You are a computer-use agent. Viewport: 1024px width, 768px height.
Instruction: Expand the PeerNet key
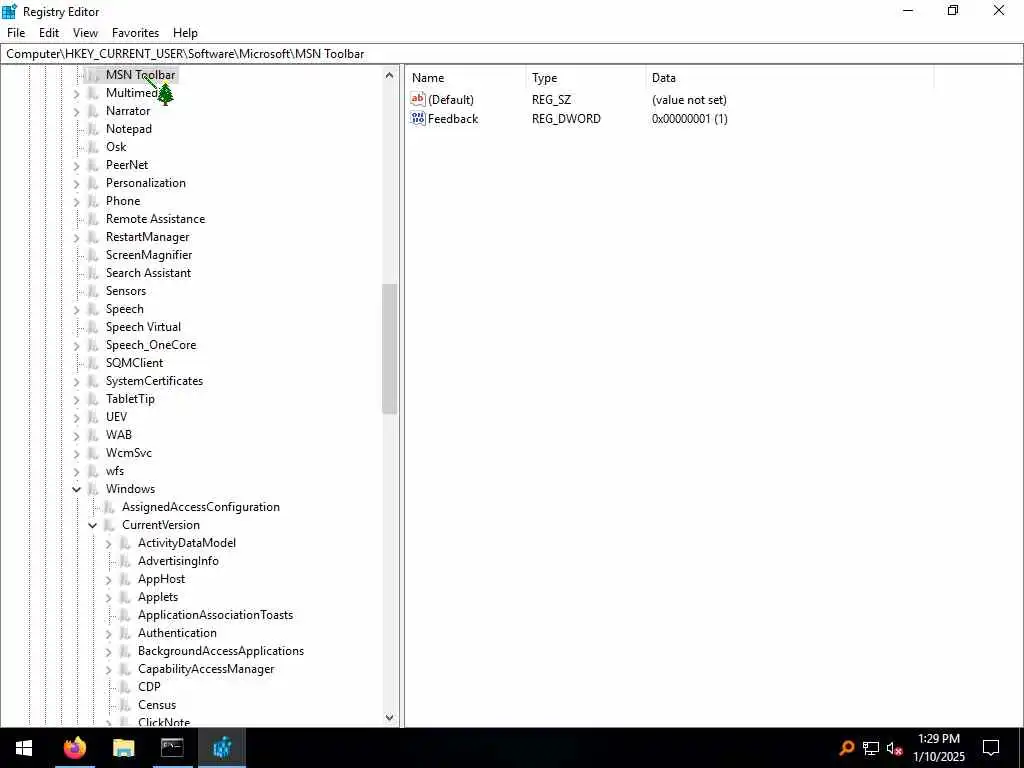tap(76, 166)
